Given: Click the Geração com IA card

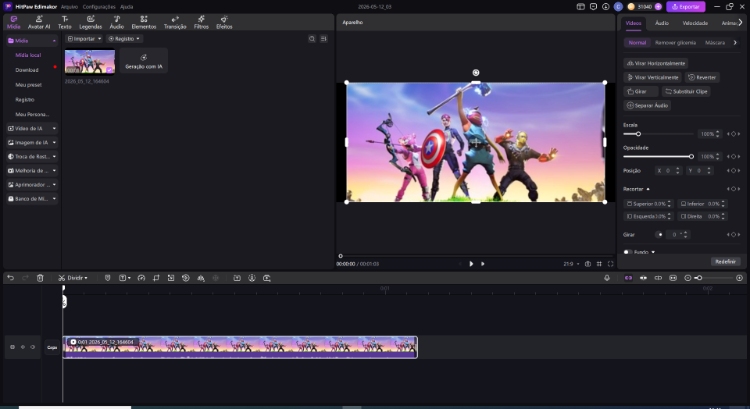Looking at the screenshot, I should (x=143, y=61).
